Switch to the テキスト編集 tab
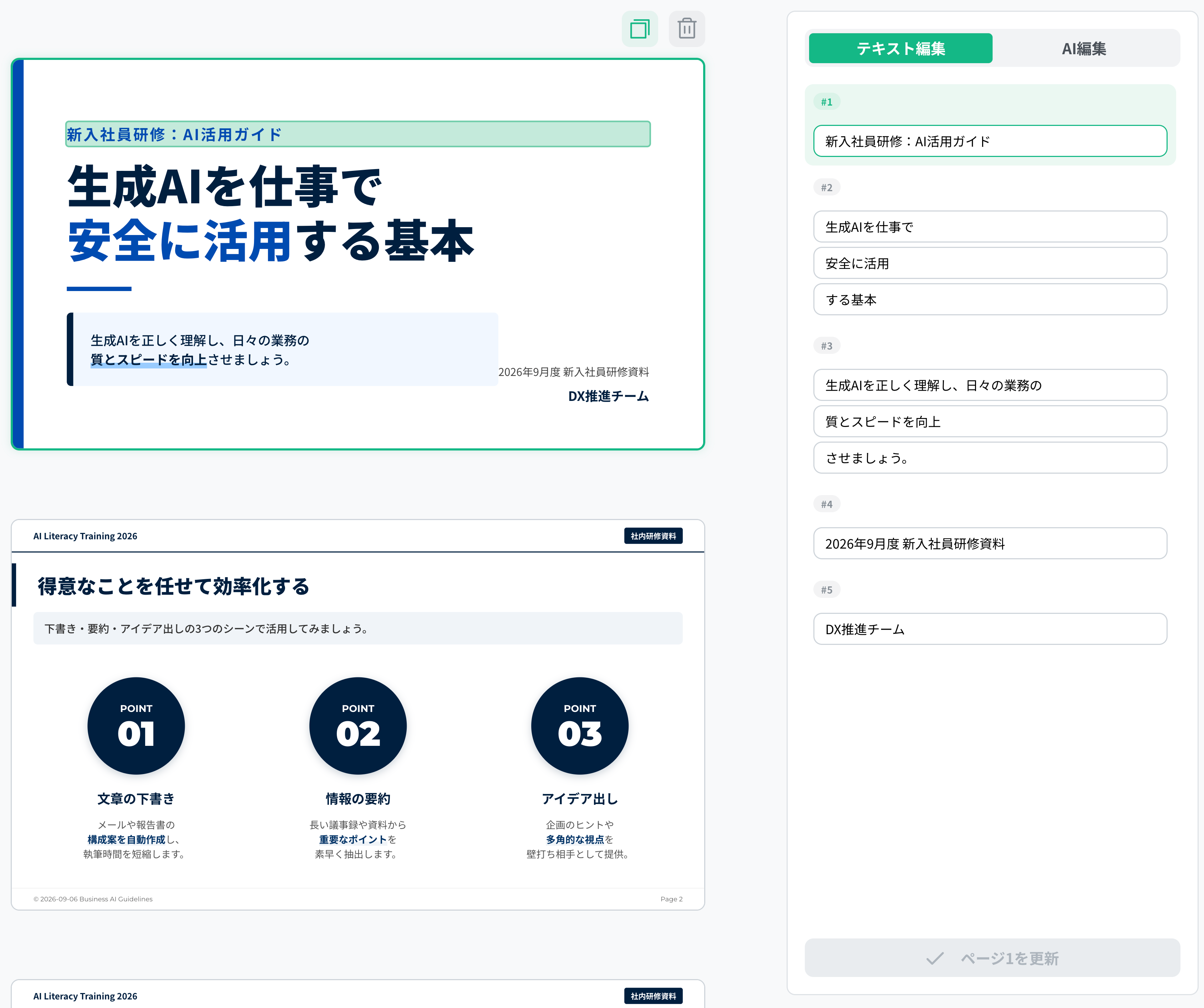Image resolution: width=1204 pixels, height=1008 pixels. (900, 48)
